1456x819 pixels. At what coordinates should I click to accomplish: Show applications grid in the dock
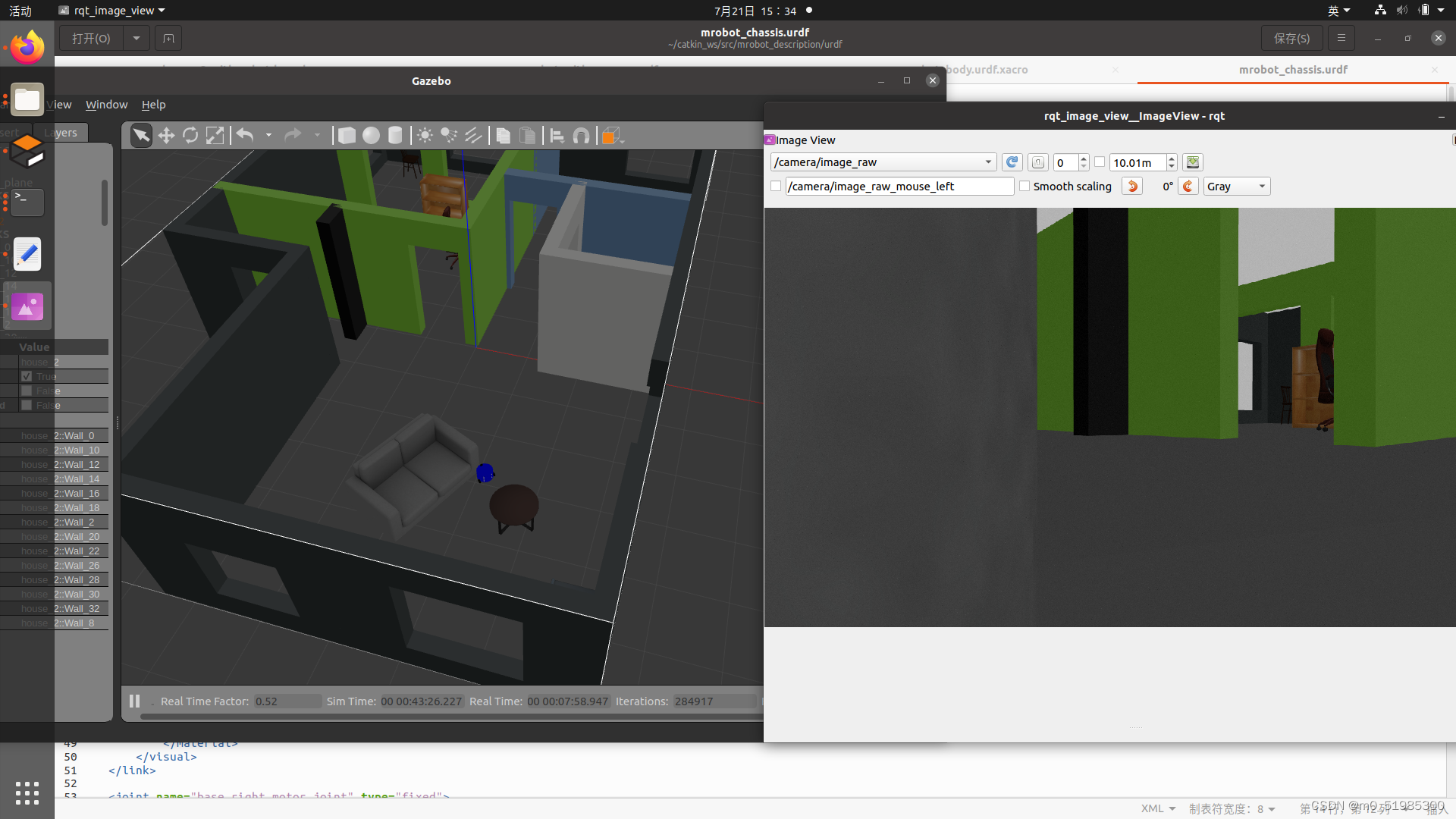pos(27,792)
